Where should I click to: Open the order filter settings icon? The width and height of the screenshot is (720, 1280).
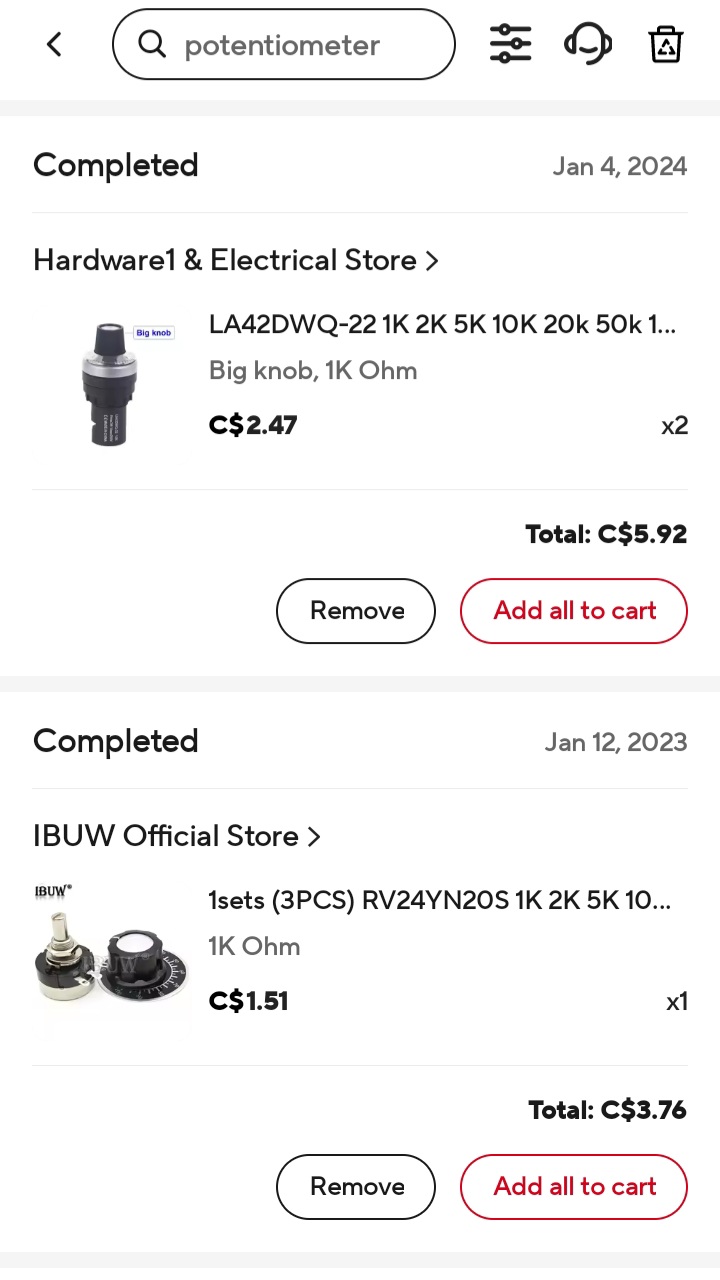point(510,44)
